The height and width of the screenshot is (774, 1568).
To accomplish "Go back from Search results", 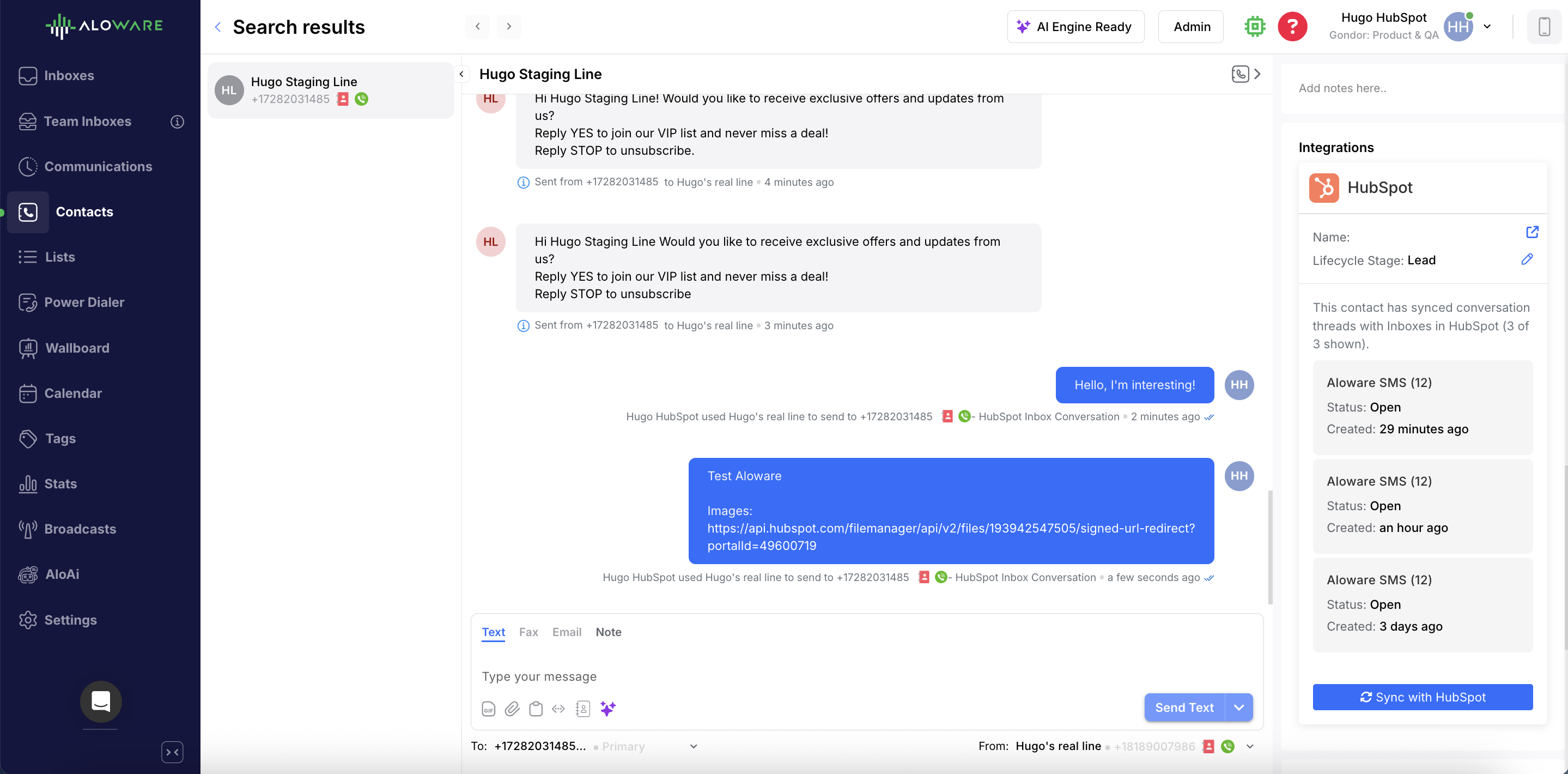I will pos(218,27).
